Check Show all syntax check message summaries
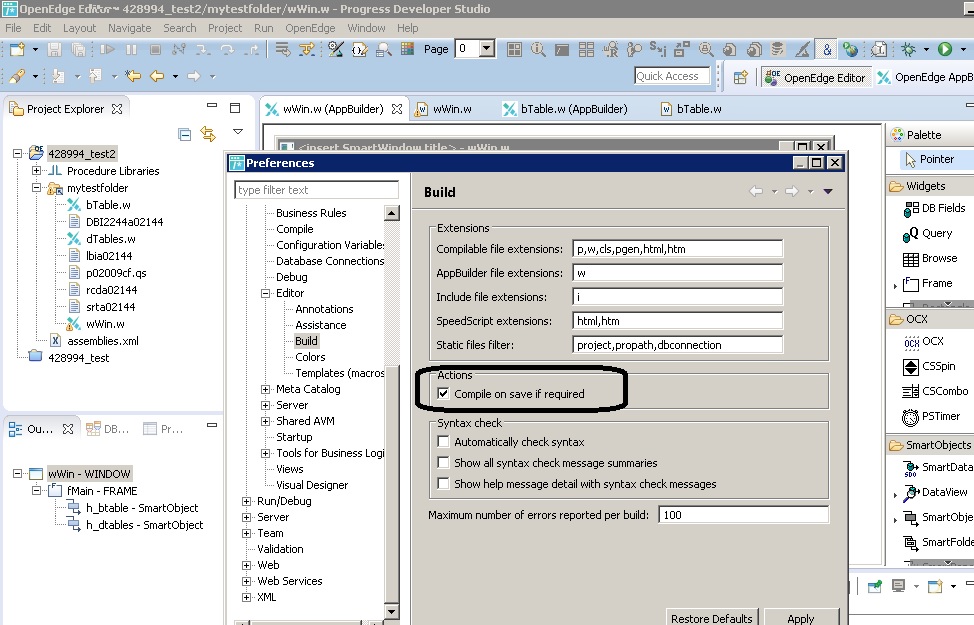This screenshot has height=625, width=974. [x=443, y=461]
